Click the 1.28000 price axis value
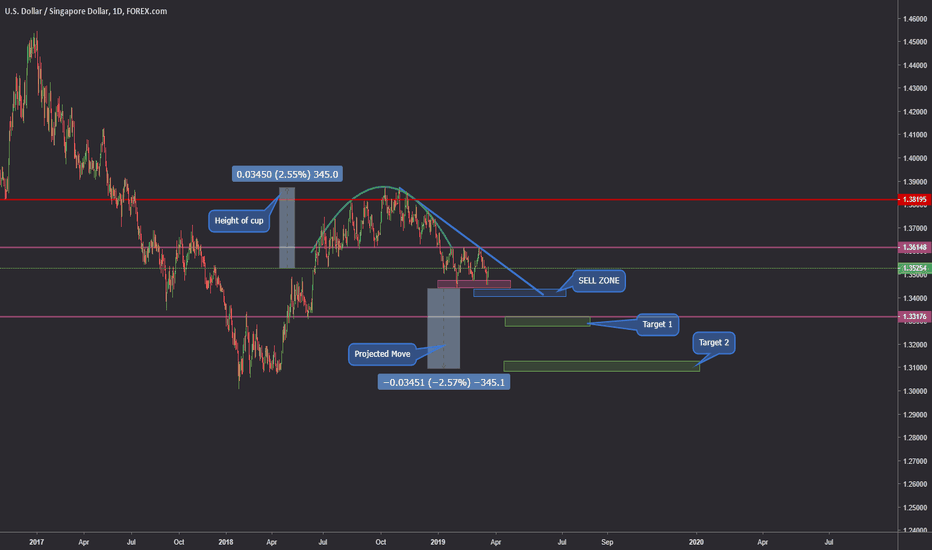The height and width of the screenshot is (550, 932). pos(915,438)
